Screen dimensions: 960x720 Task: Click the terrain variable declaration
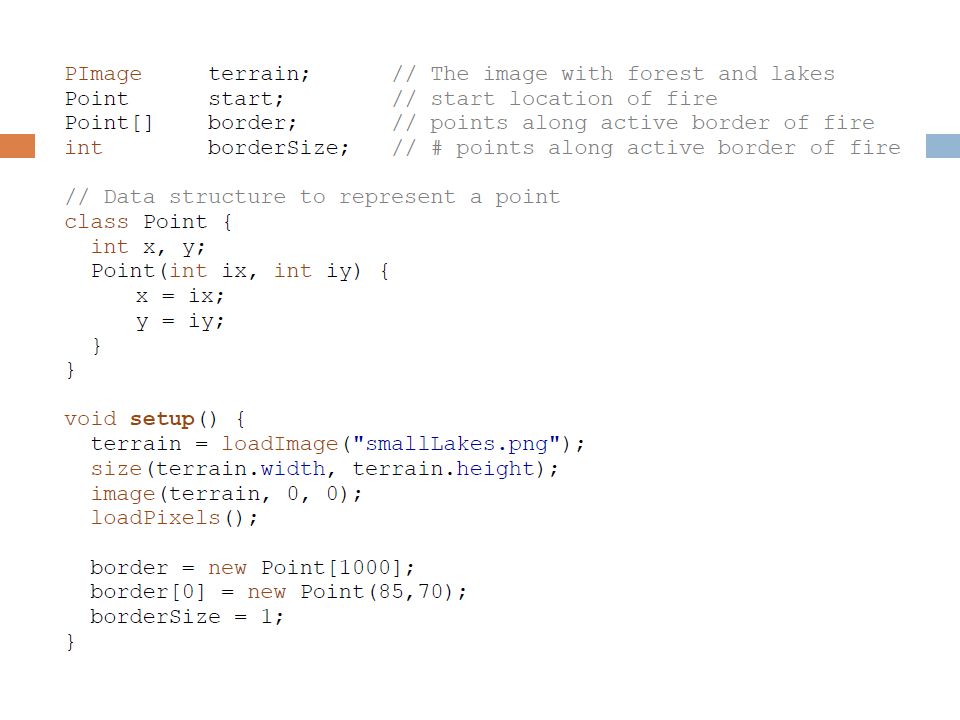259,74
